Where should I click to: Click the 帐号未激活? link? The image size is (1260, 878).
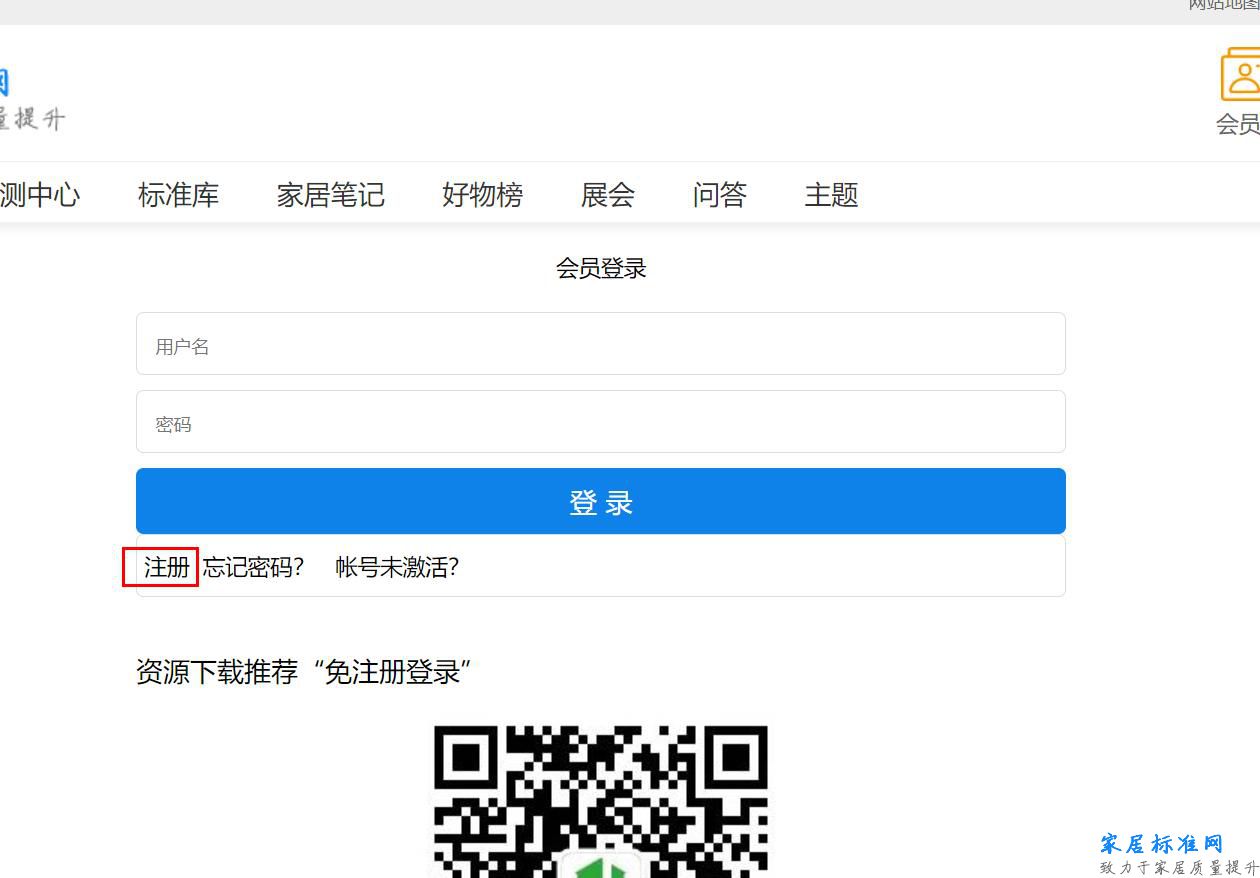[x=397, y=567]
